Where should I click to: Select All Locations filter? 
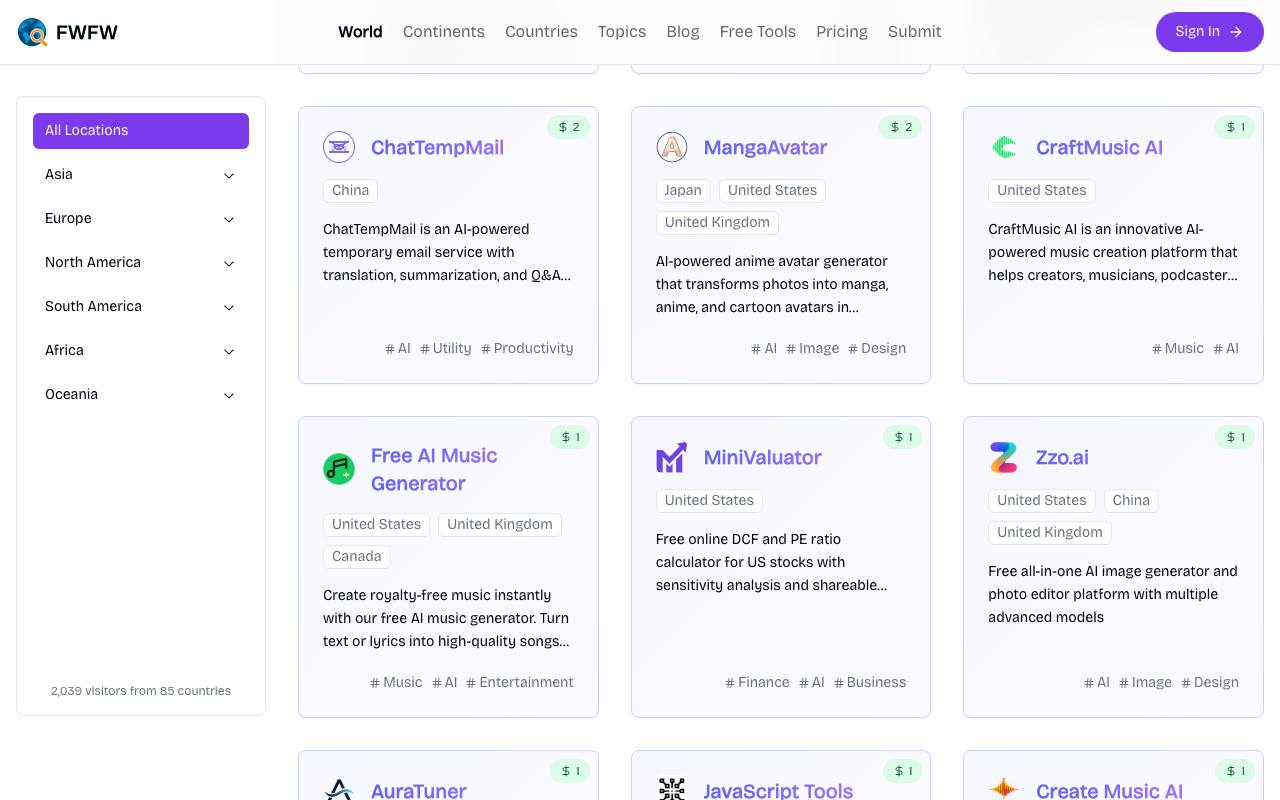[141, 131]
